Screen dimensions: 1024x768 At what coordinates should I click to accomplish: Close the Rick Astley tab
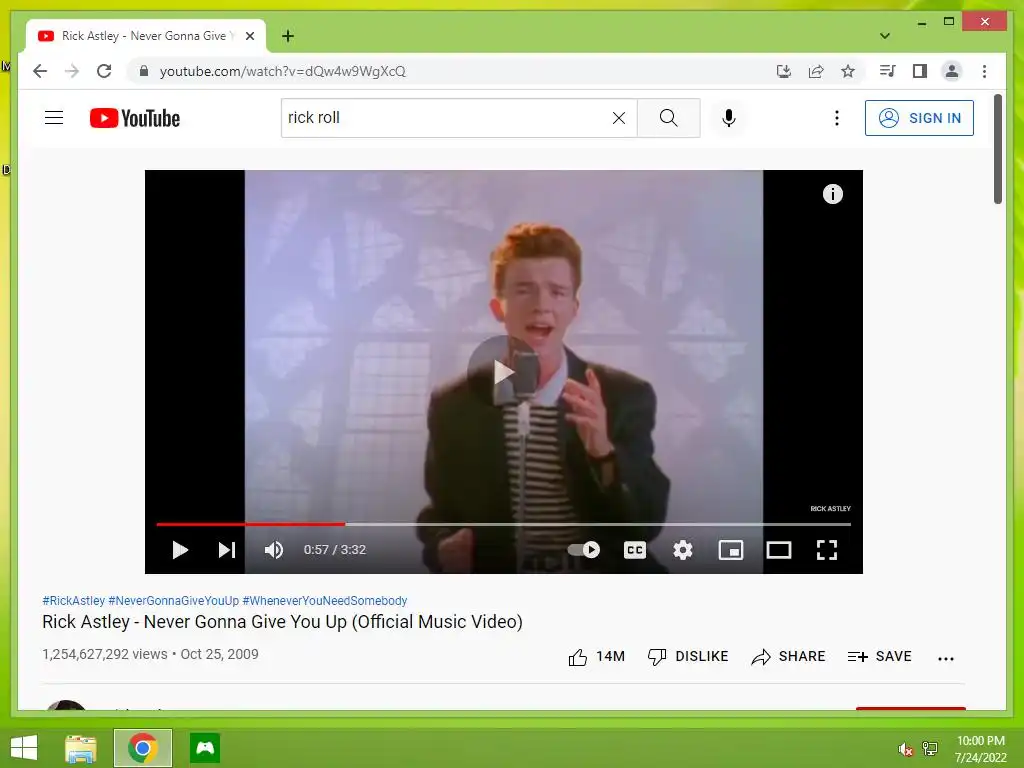coord(249,36)
